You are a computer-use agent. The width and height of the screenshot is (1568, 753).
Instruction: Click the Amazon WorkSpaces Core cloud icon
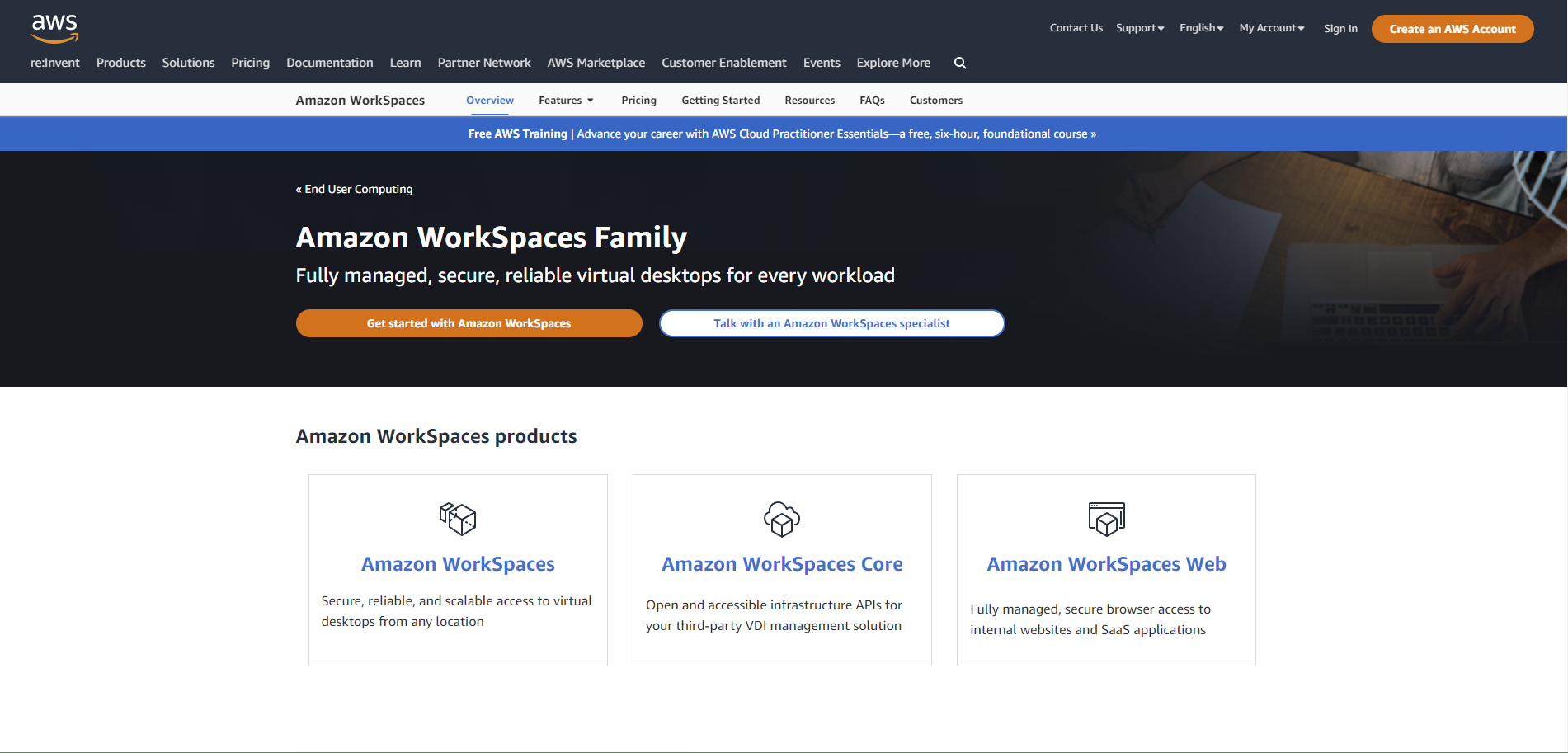[x=782, y=519]
